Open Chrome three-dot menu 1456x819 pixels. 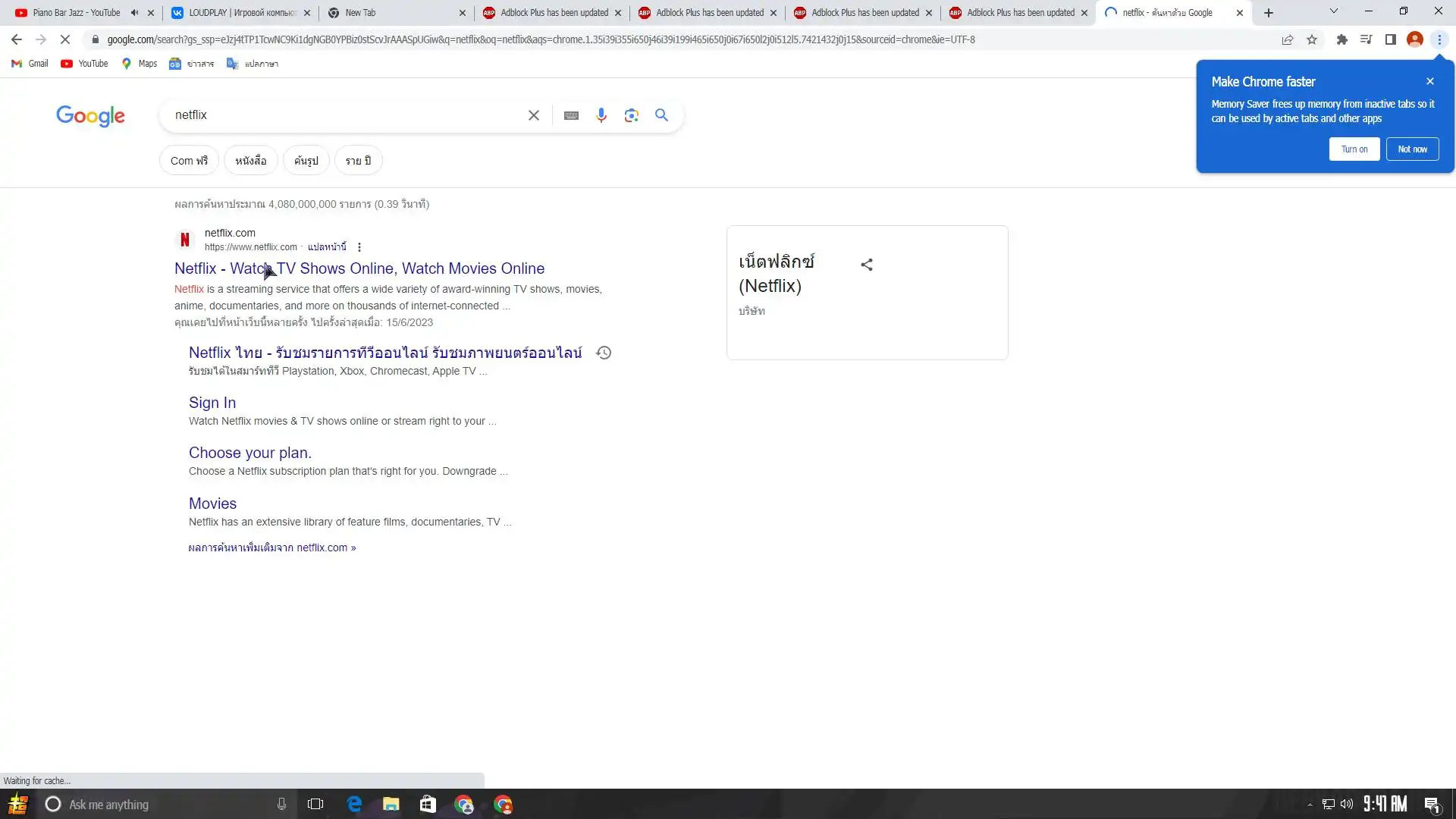(x=1439, y=39)
